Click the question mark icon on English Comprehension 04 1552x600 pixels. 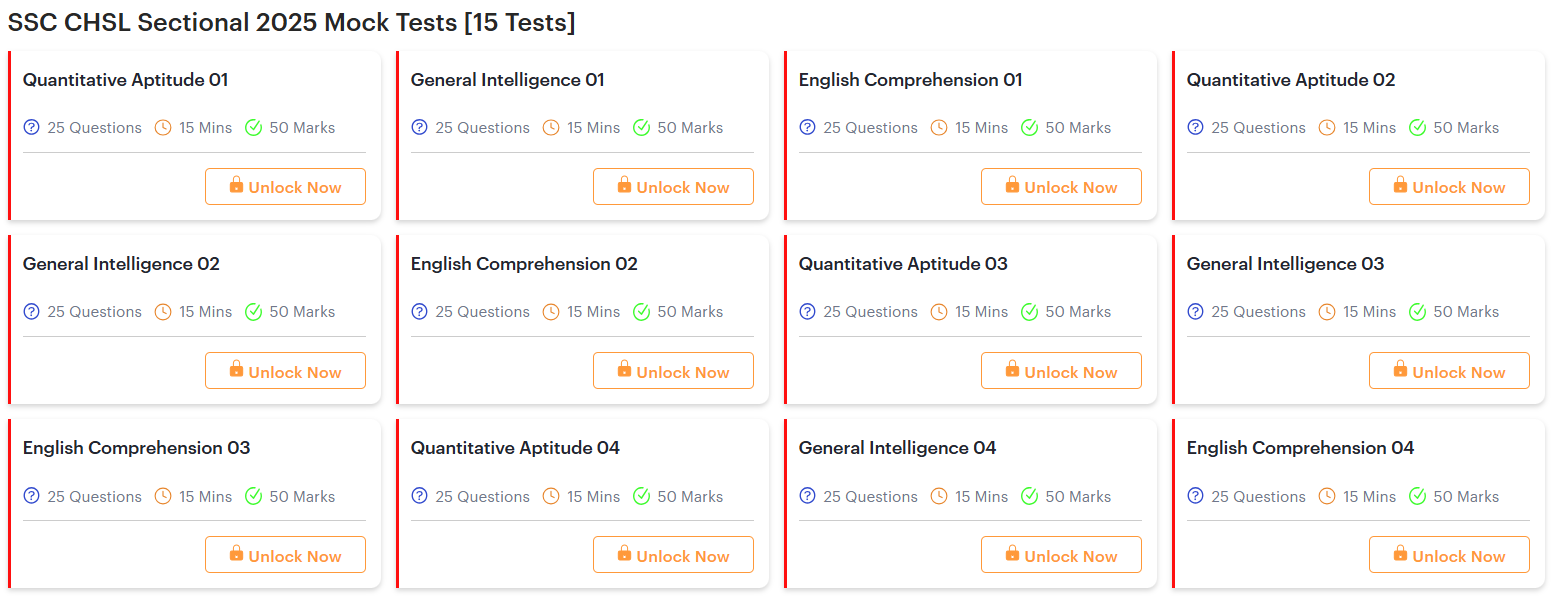[1195, 495]
